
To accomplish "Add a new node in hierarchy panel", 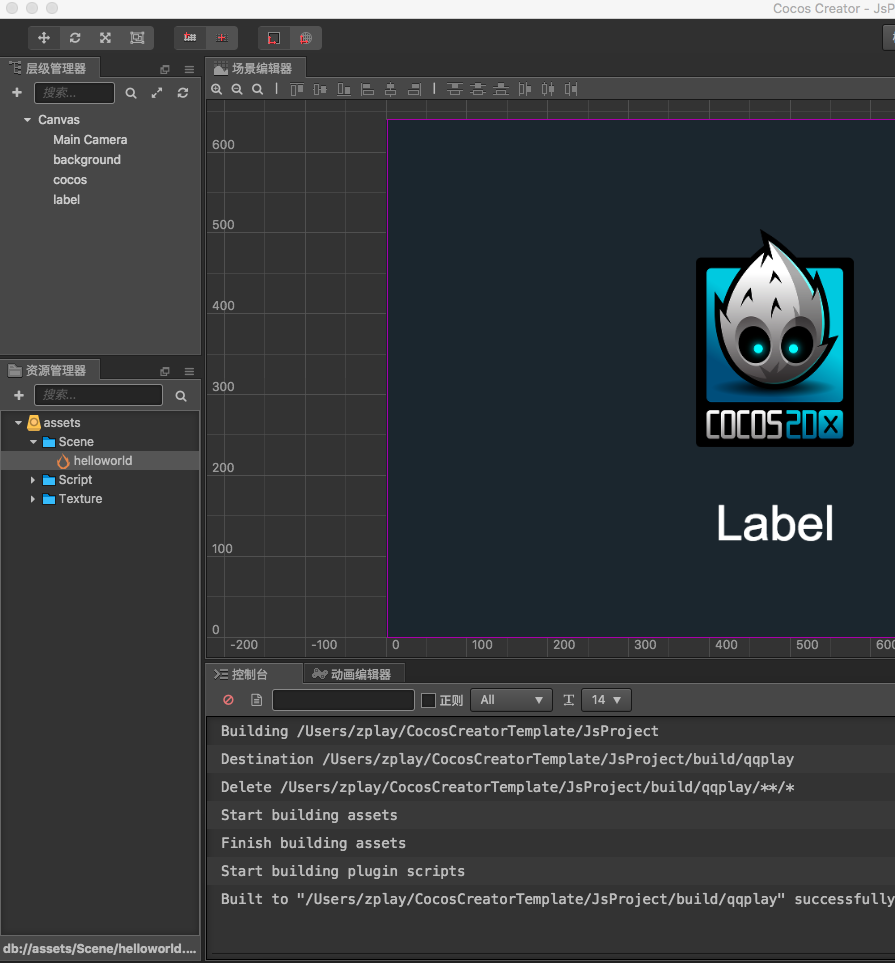I will coord(17,93).
